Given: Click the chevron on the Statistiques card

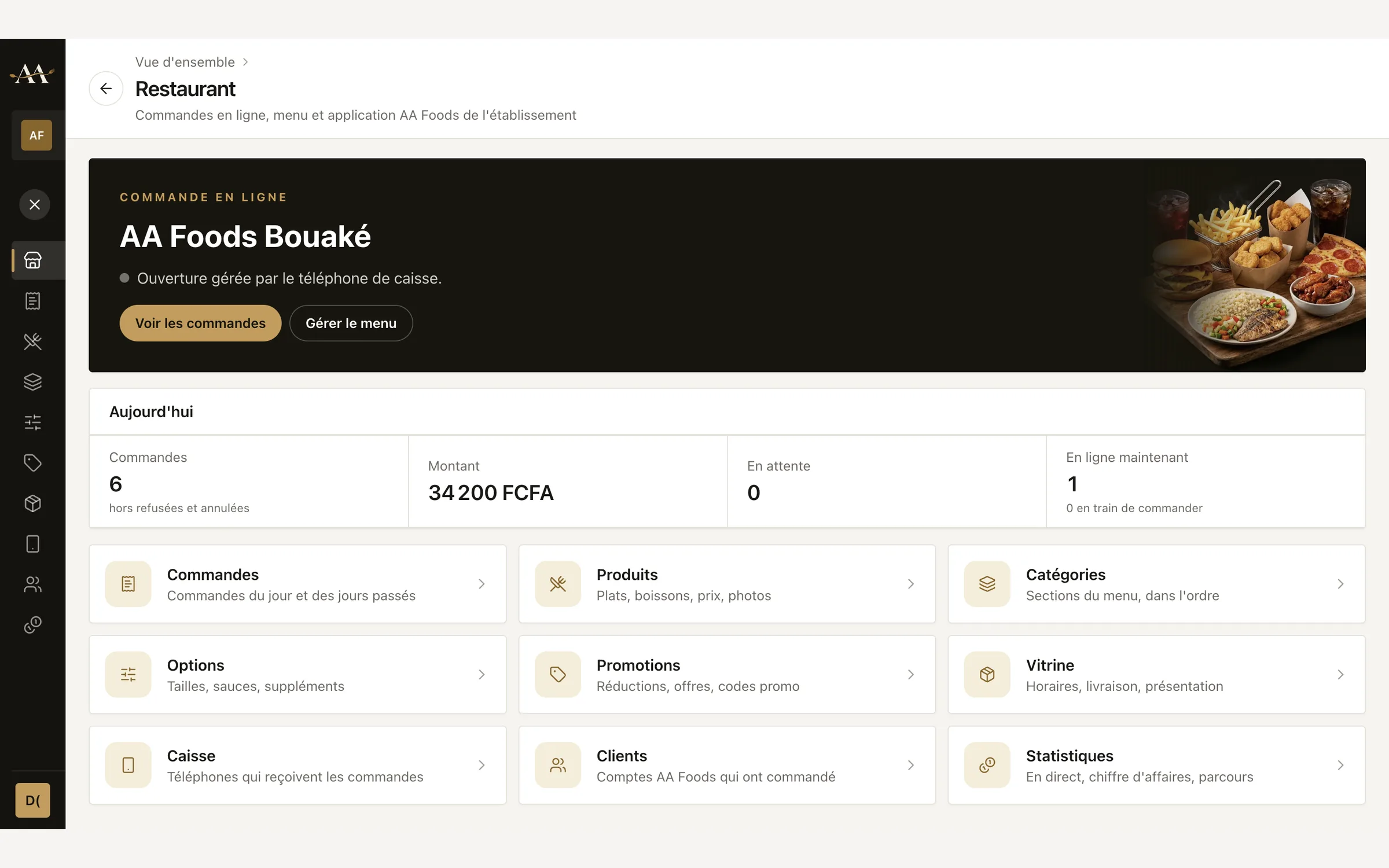Looking at the screenshot, I should pos(1340,765).
